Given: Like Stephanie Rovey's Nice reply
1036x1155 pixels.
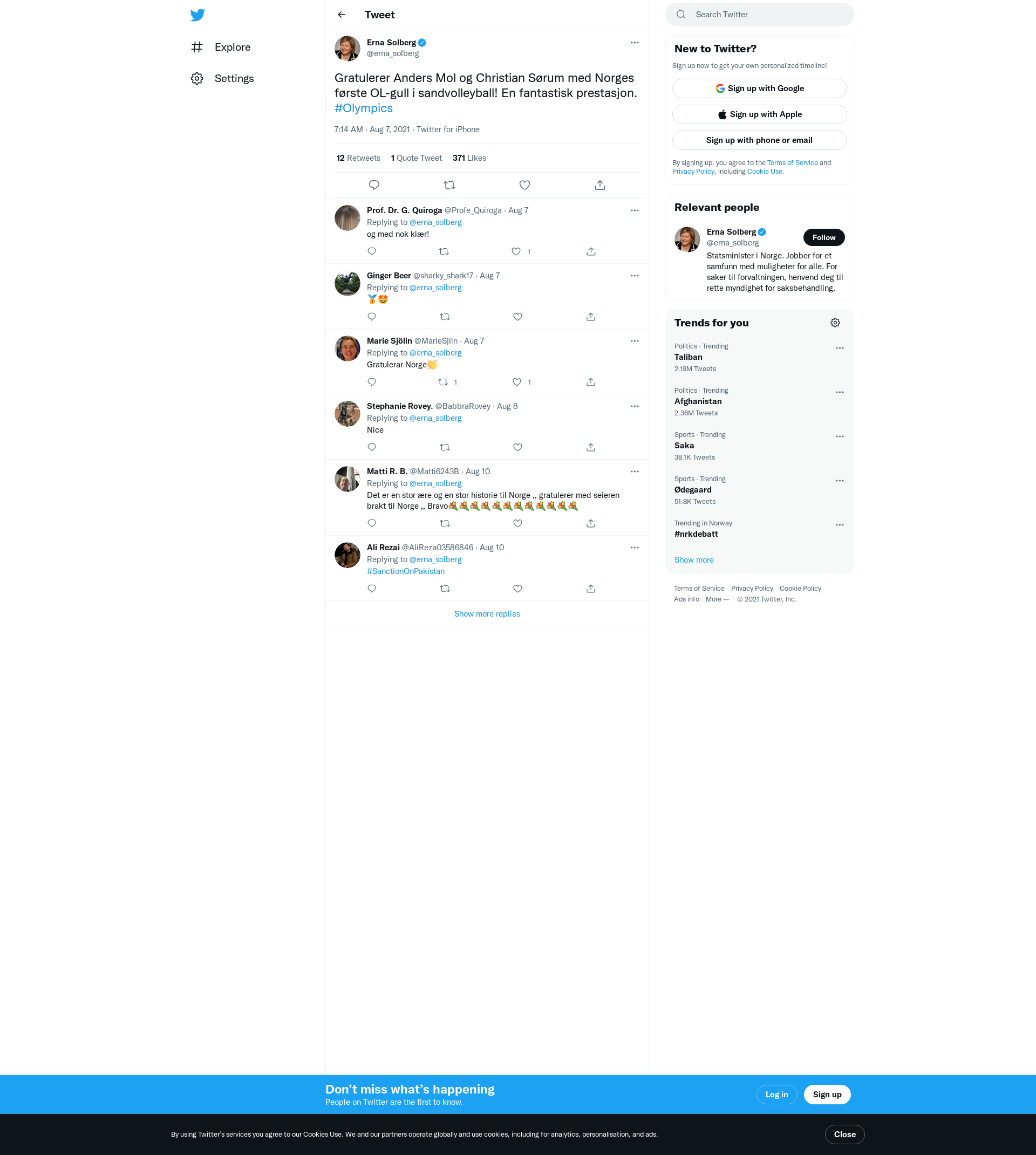Looking at the screenshot, I should [x=517, y=447].
